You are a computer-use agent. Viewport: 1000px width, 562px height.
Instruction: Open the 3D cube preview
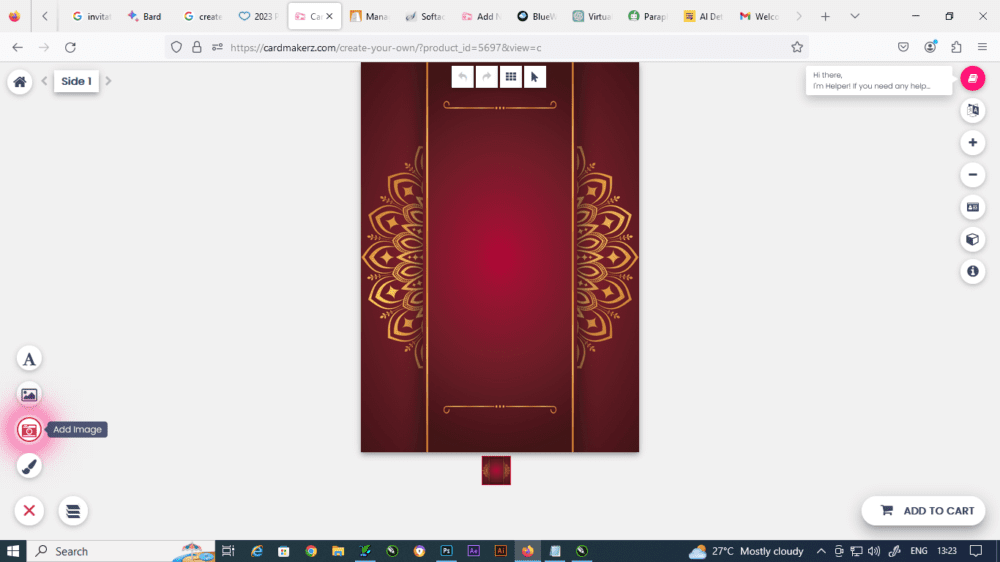[x=972, y=239]
